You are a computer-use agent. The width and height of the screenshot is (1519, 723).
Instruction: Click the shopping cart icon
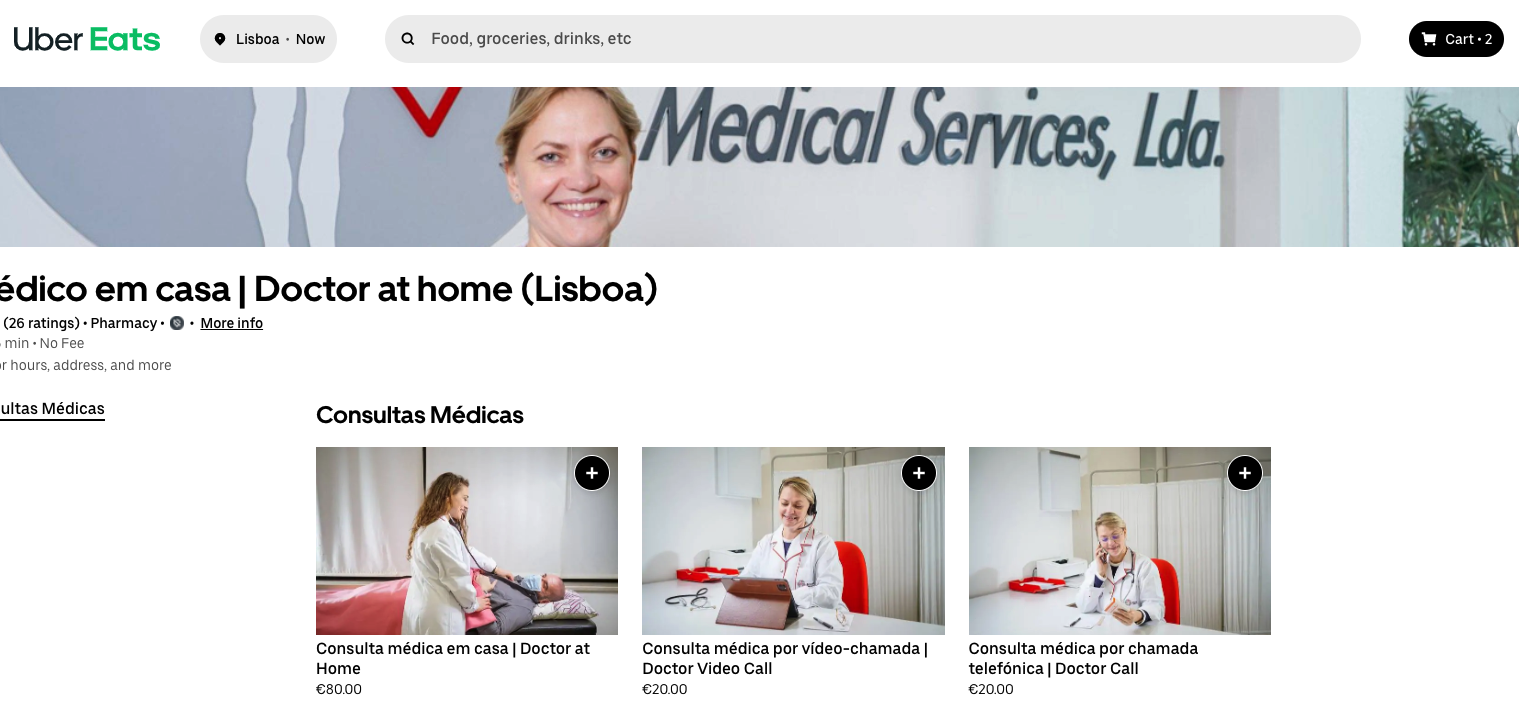tap(1429, 39)
